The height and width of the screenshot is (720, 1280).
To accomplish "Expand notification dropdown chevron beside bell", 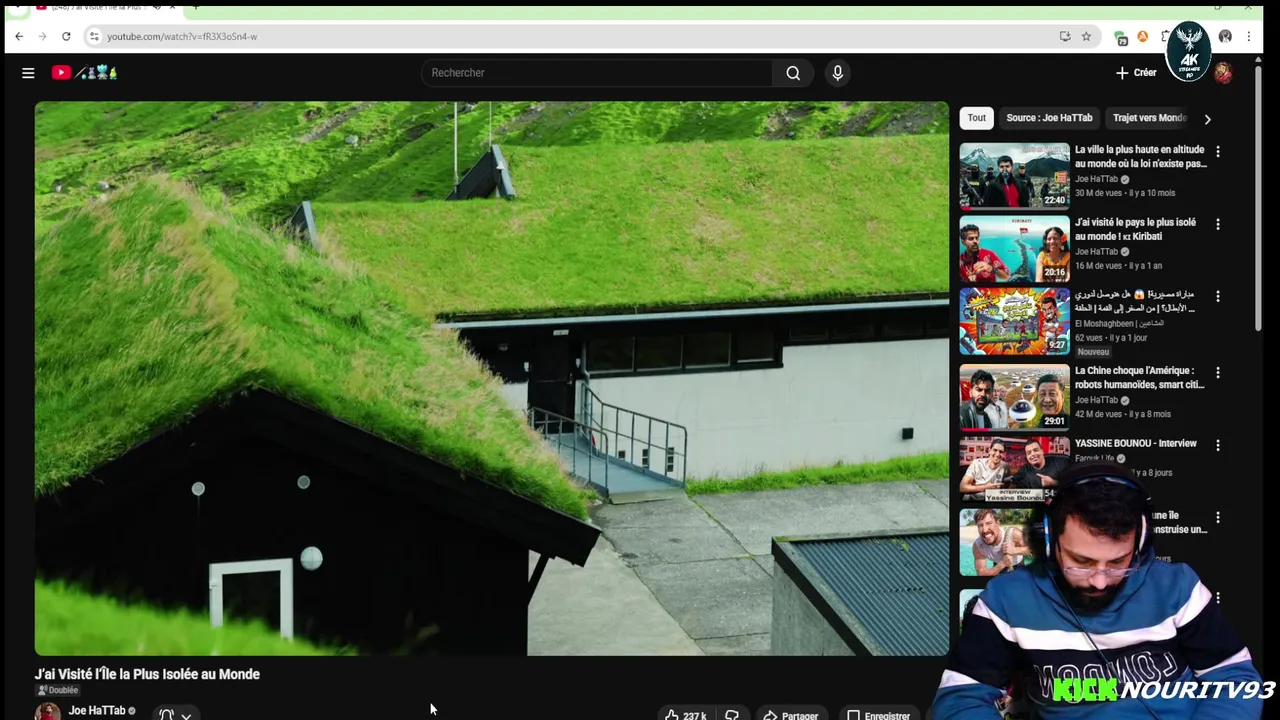I will [186, 716].
